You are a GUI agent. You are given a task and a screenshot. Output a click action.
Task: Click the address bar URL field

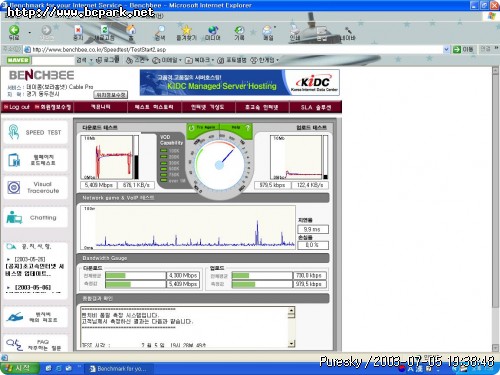pyautogui.click(x=233, y=49)
